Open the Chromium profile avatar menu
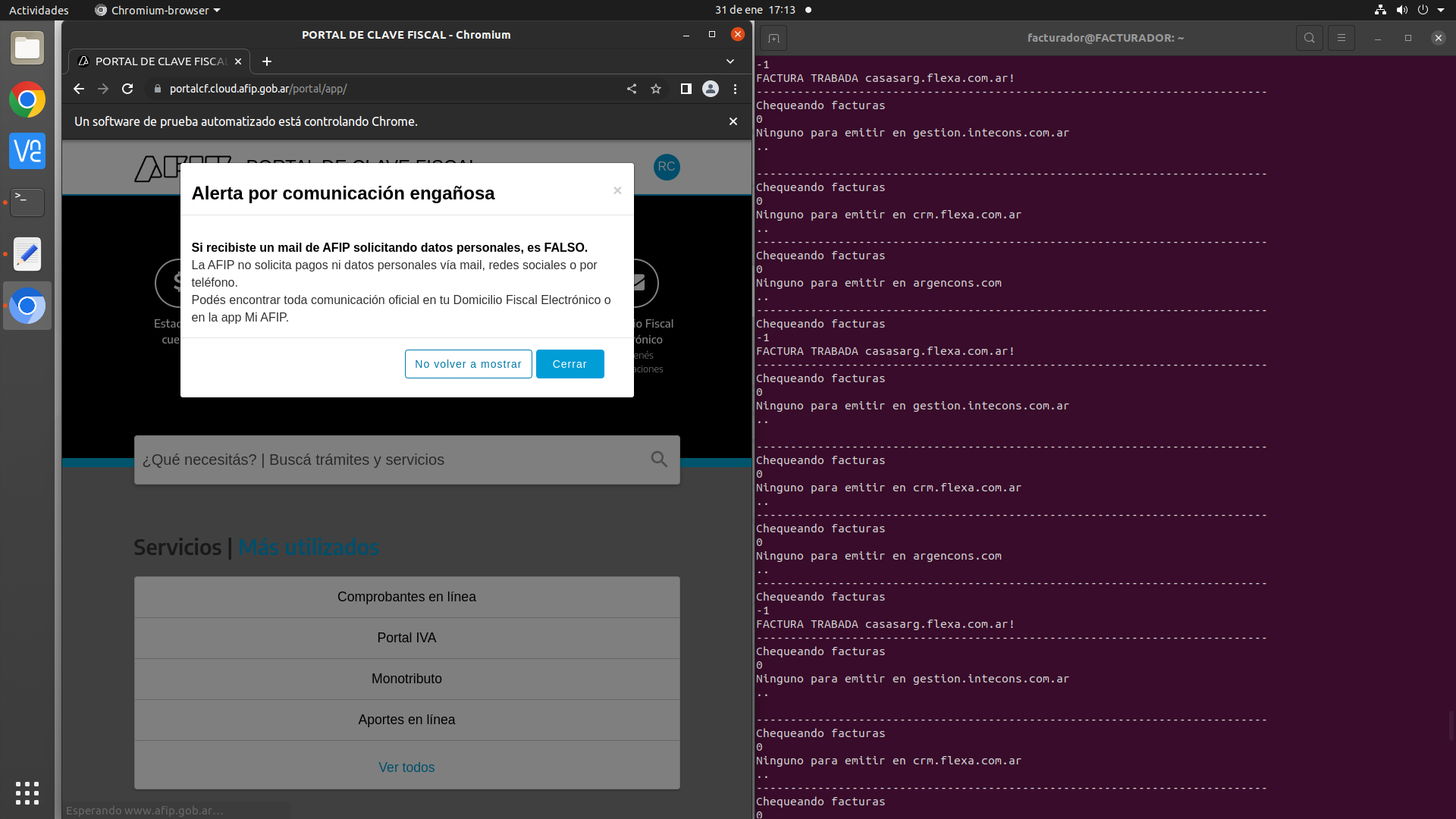 pos(711,89)
